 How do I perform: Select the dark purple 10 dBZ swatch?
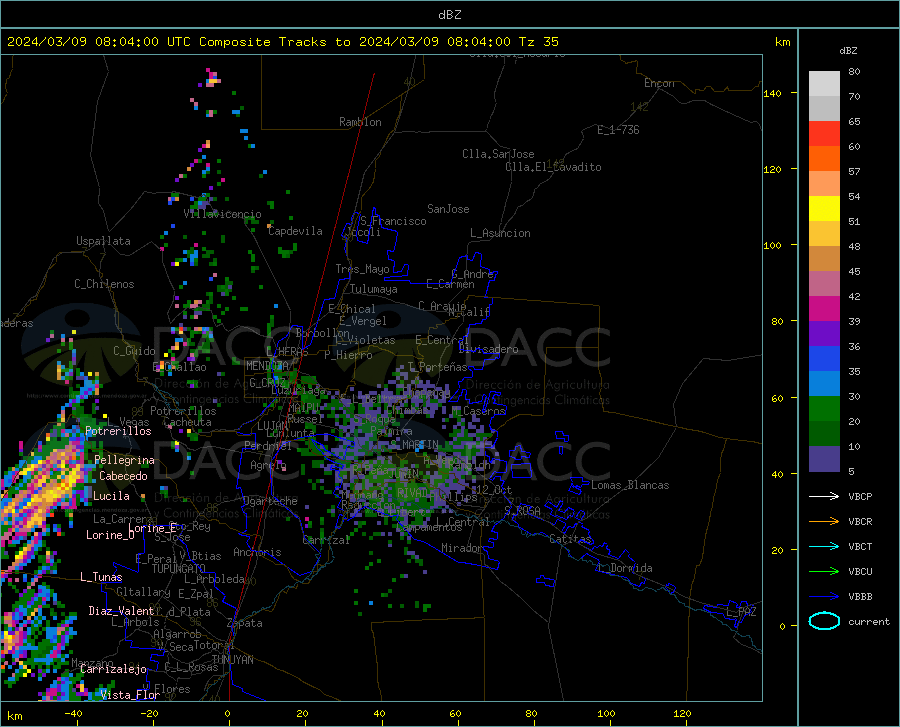[x=824, y=459]
